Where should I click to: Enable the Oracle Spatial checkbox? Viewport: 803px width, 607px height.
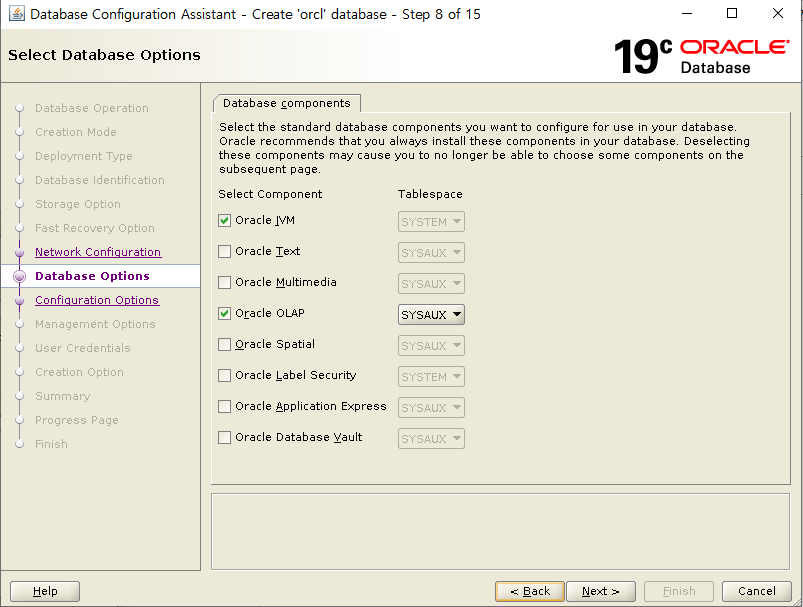click(224, 345)
